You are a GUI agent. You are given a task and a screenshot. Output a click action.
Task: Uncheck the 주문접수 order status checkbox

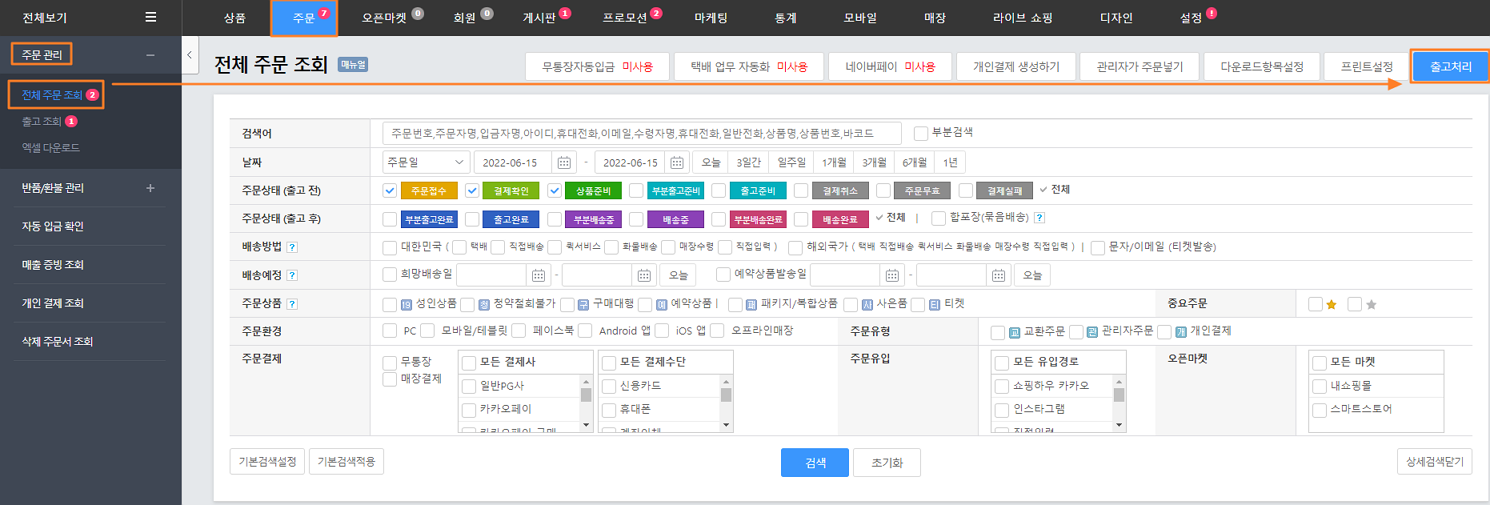[390, 190]
